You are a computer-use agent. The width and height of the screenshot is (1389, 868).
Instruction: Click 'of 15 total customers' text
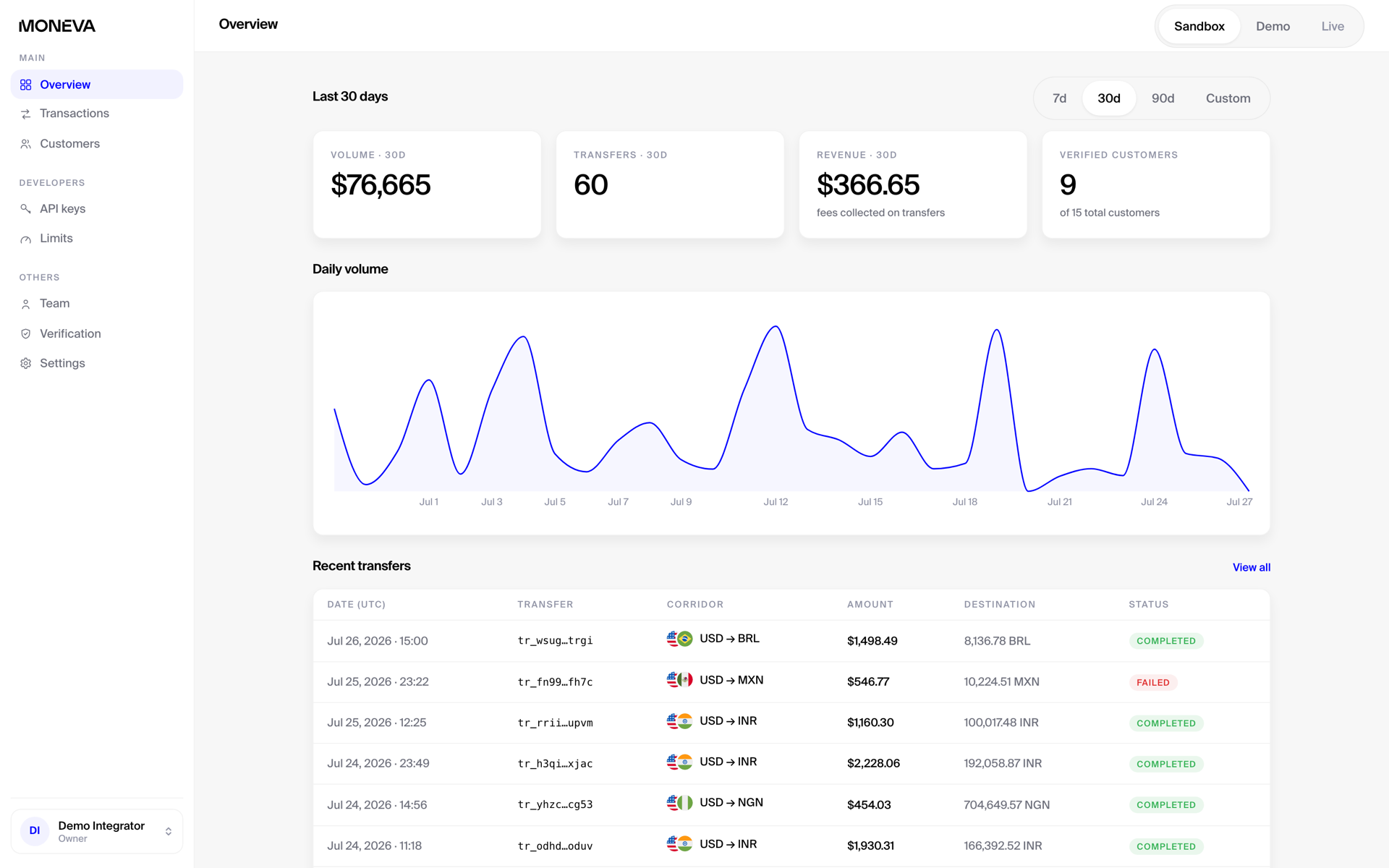click(x=1109, y=213)
